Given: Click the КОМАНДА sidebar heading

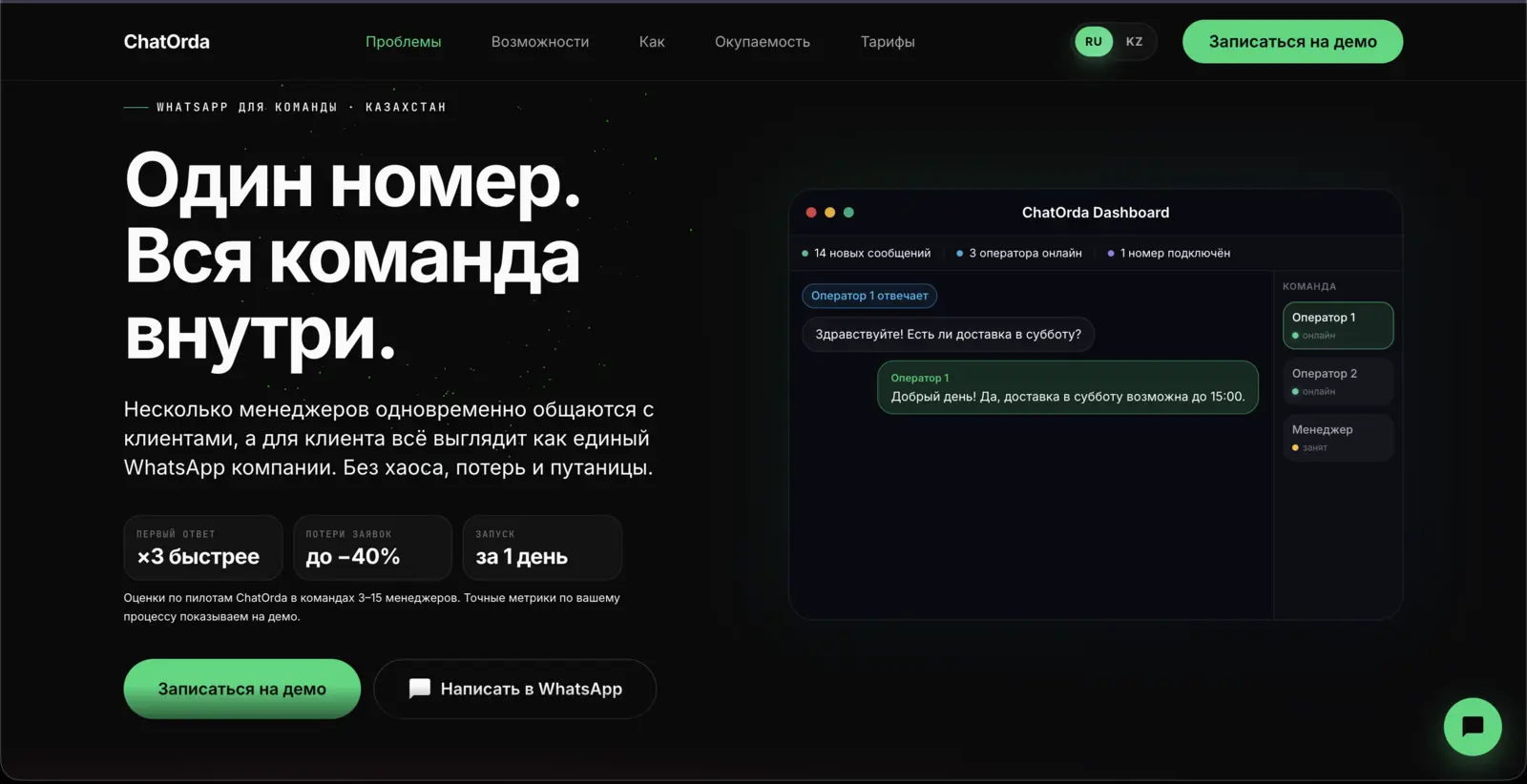Looking at the screenshot, I should tap(1309, 286).
